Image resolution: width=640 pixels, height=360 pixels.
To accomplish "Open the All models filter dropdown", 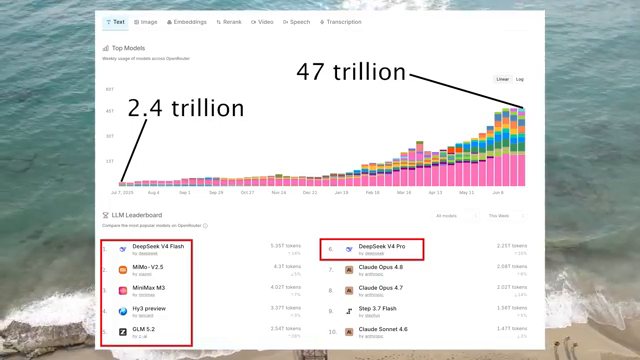I will 456,216.
